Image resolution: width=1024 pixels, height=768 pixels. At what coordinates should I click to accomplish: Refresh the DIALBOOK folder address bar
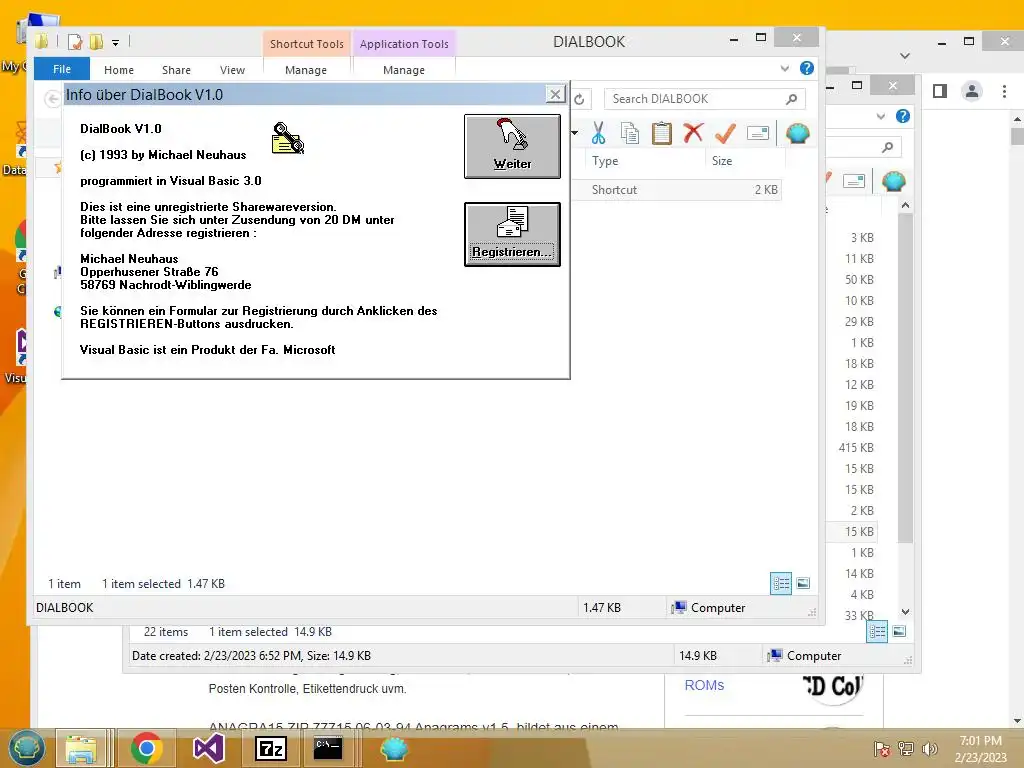click(x=579, y=99)
